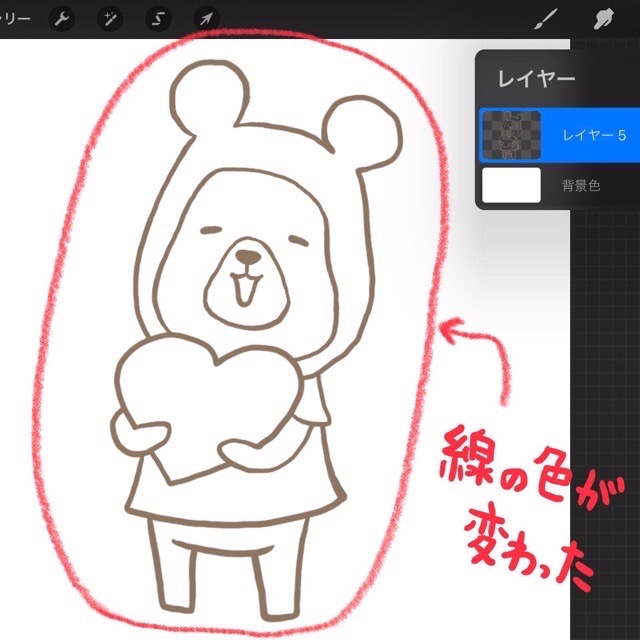The height and width of the screenshot is (640, 640).
Task: Open the Actions wrench menu
Action: [x=62, y=19]
